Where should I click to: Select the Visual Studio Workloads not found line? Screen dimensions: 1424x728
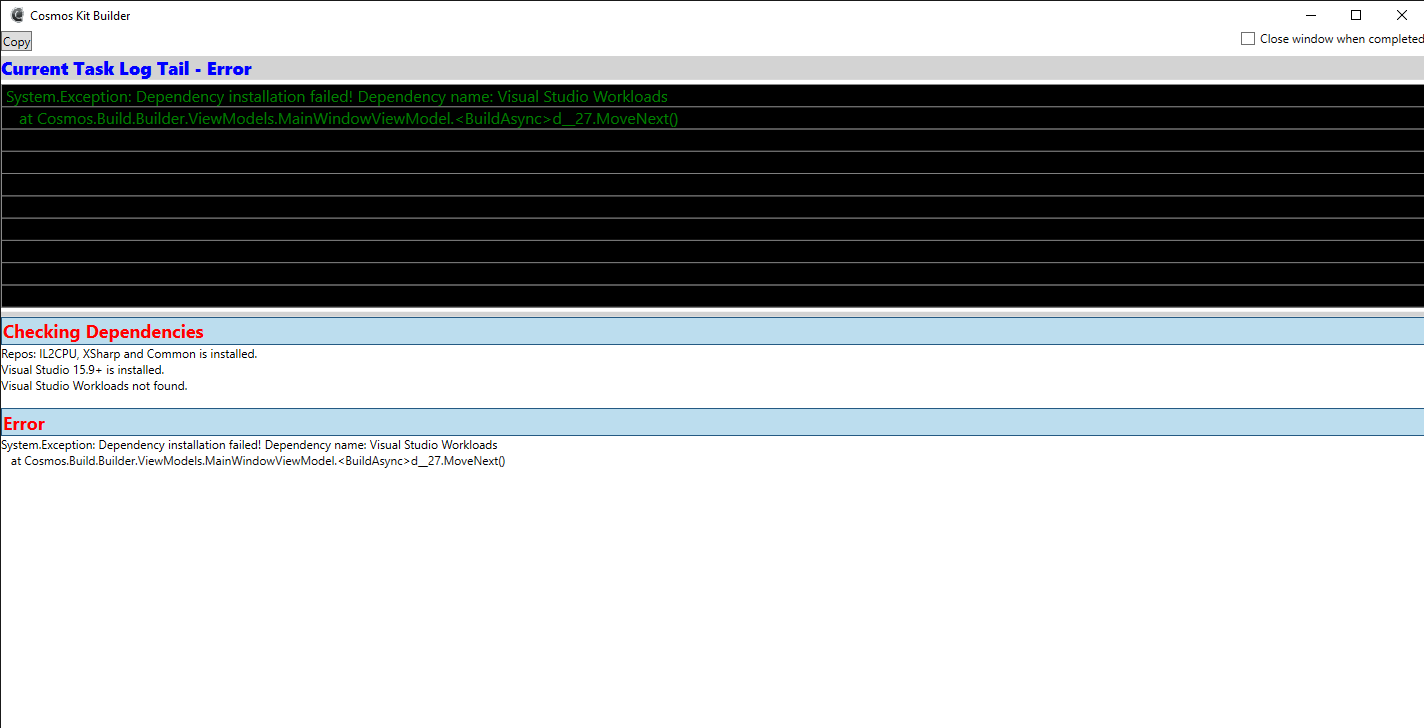[x=94, y=385]
